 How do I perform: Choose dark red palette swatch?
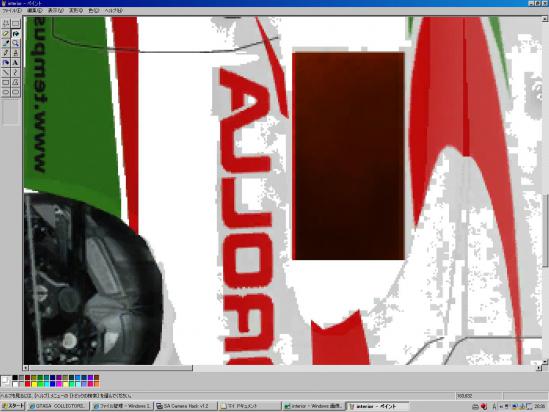(x=28, y=377)
